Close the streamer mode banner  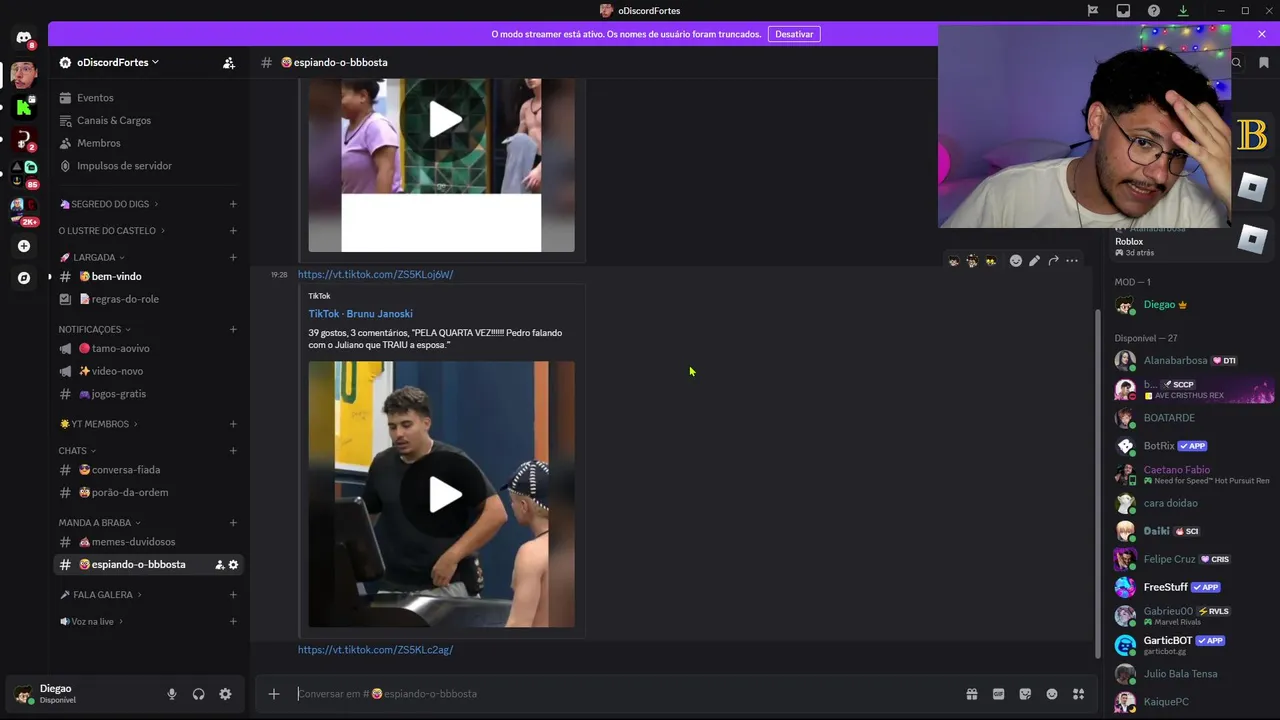tap(1262, 34)
